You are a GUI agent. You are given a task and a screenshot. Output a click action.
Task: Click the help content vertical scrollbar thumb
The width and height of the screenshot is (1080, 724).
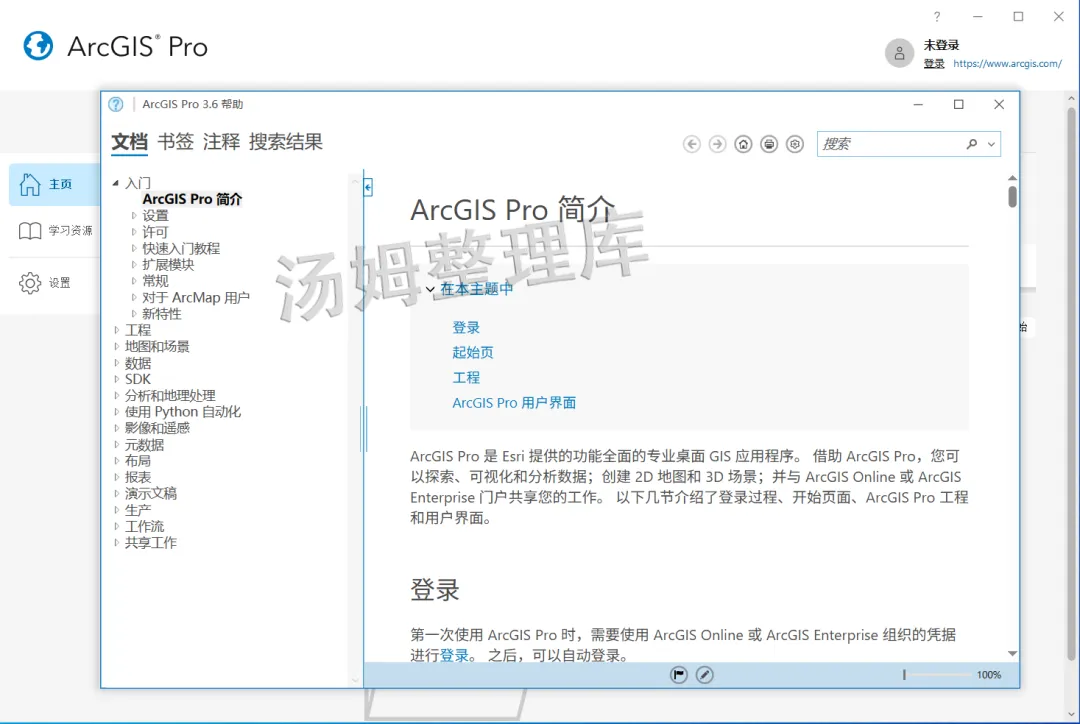[1012, 196]
